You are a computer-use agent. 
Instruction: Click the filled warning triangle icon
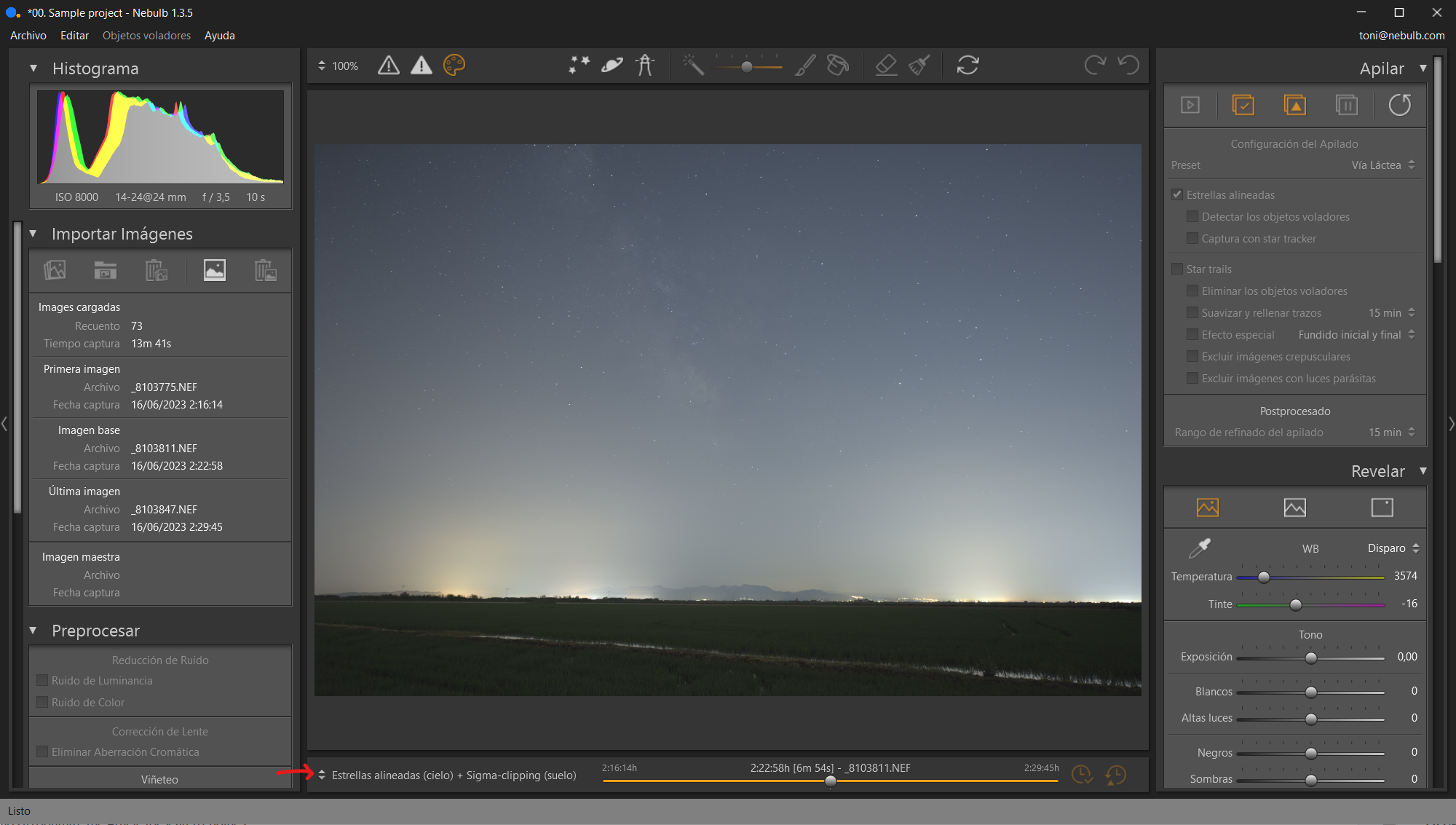422,66
